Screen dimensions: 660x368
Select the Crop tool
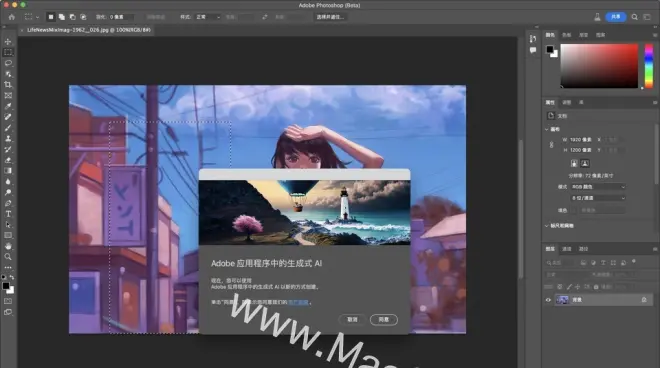point(8,85)
